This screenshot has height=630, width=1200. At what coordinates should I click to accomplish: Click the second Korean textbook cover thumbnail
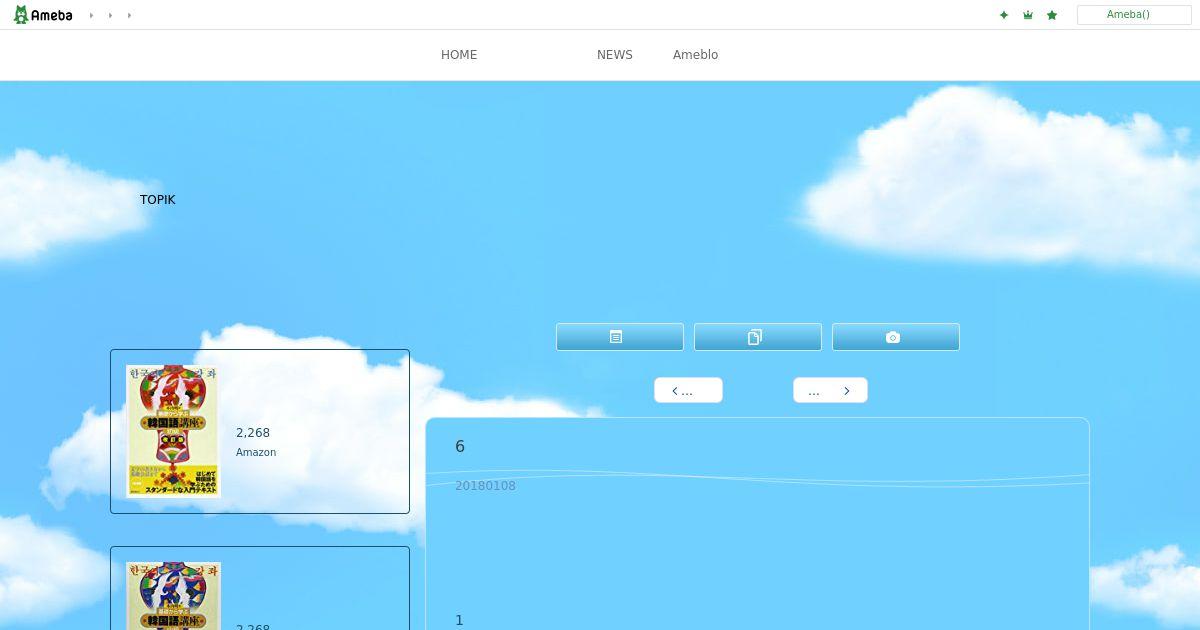click(x=173, y=596)
